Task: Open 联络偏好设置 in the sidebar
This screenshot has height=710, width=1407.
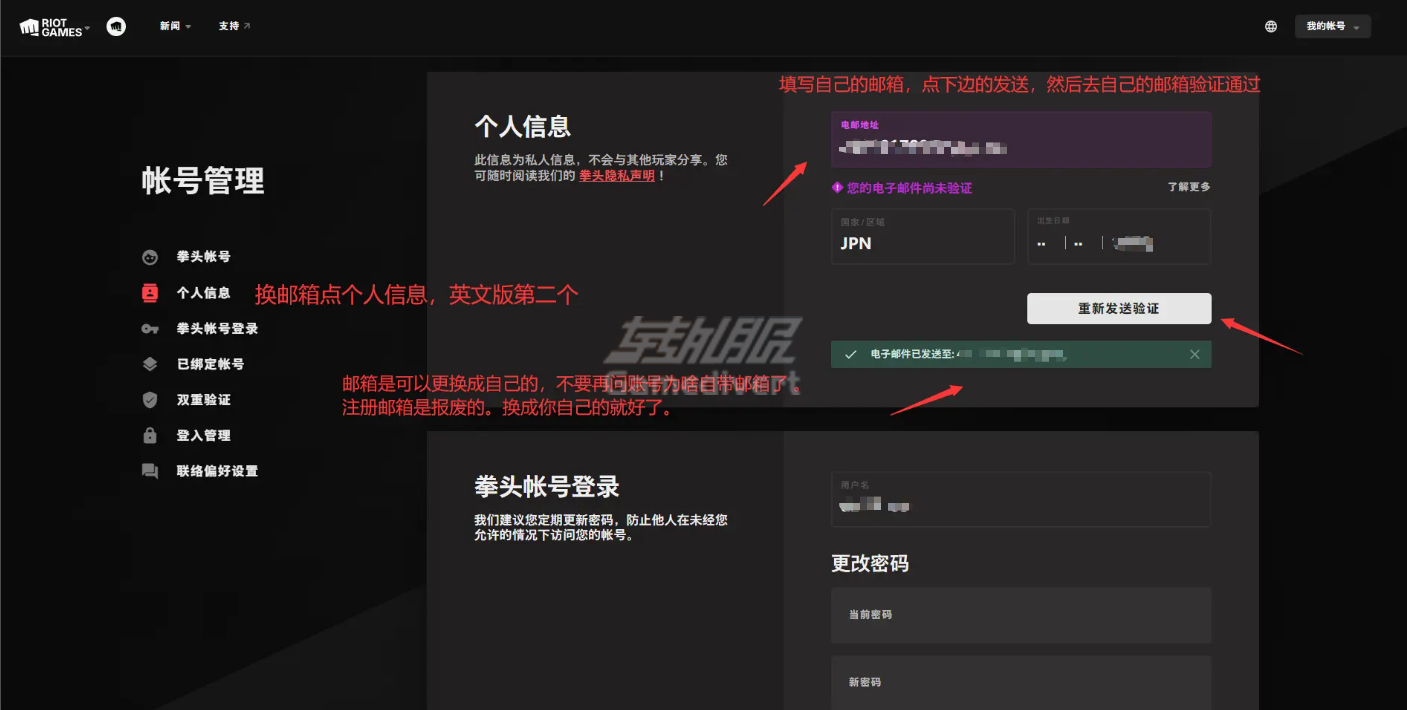Action: point(217,471)
